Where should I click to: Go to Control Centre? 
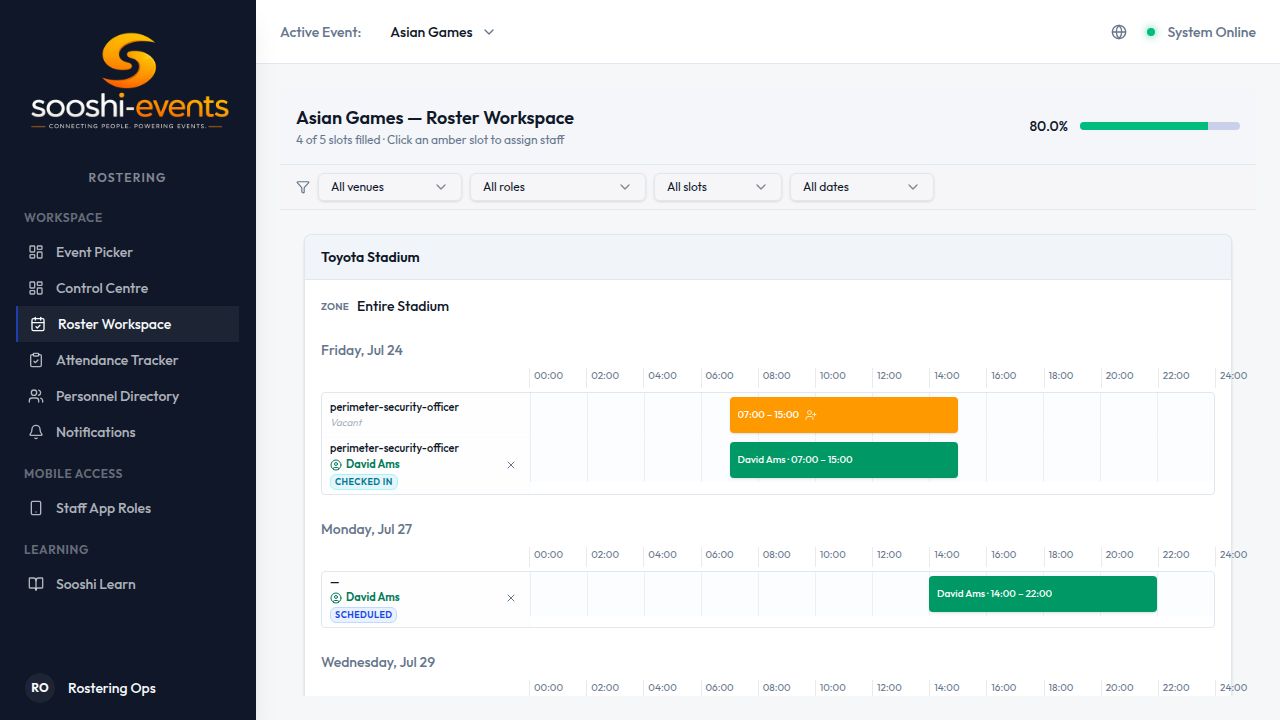pos(128,288)
